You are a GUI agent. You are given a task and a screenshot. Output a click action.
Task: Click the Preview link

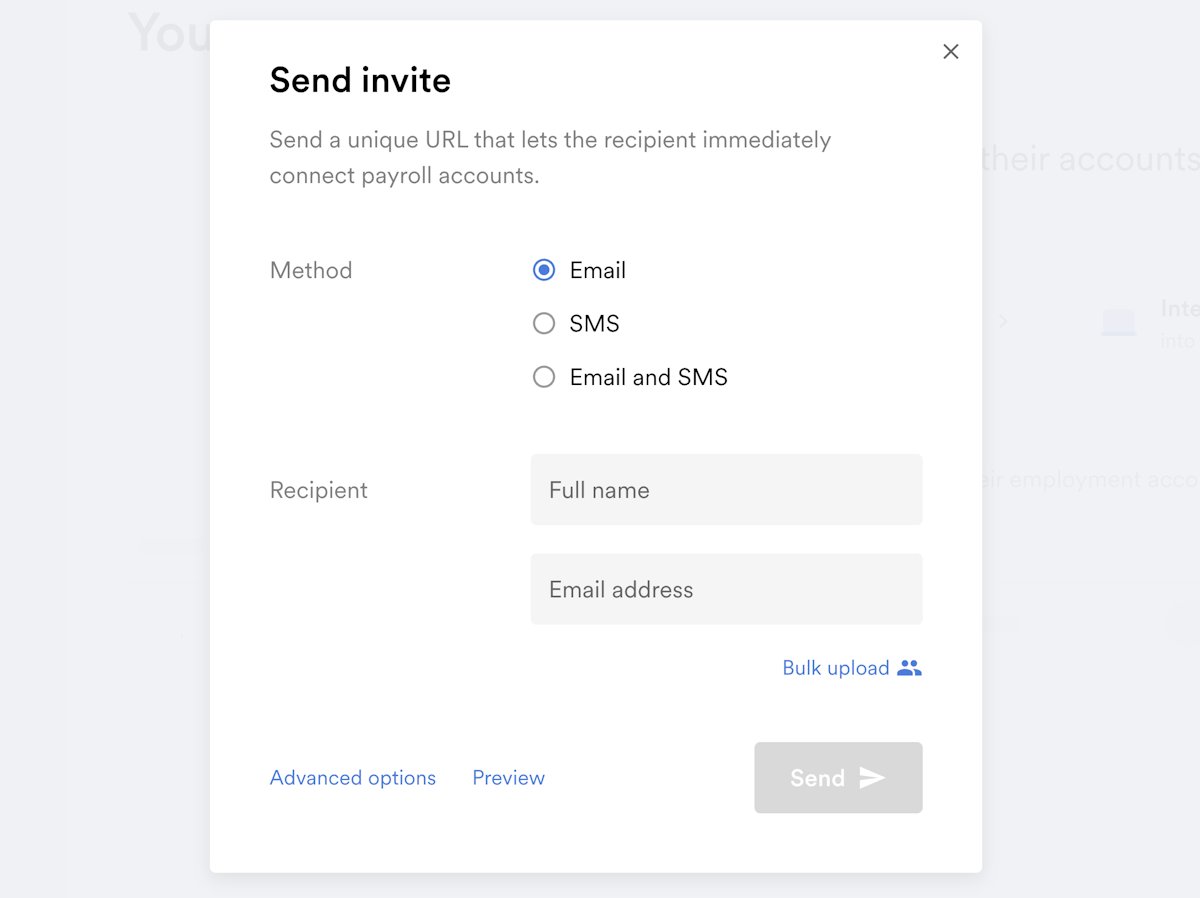[509, 778]
